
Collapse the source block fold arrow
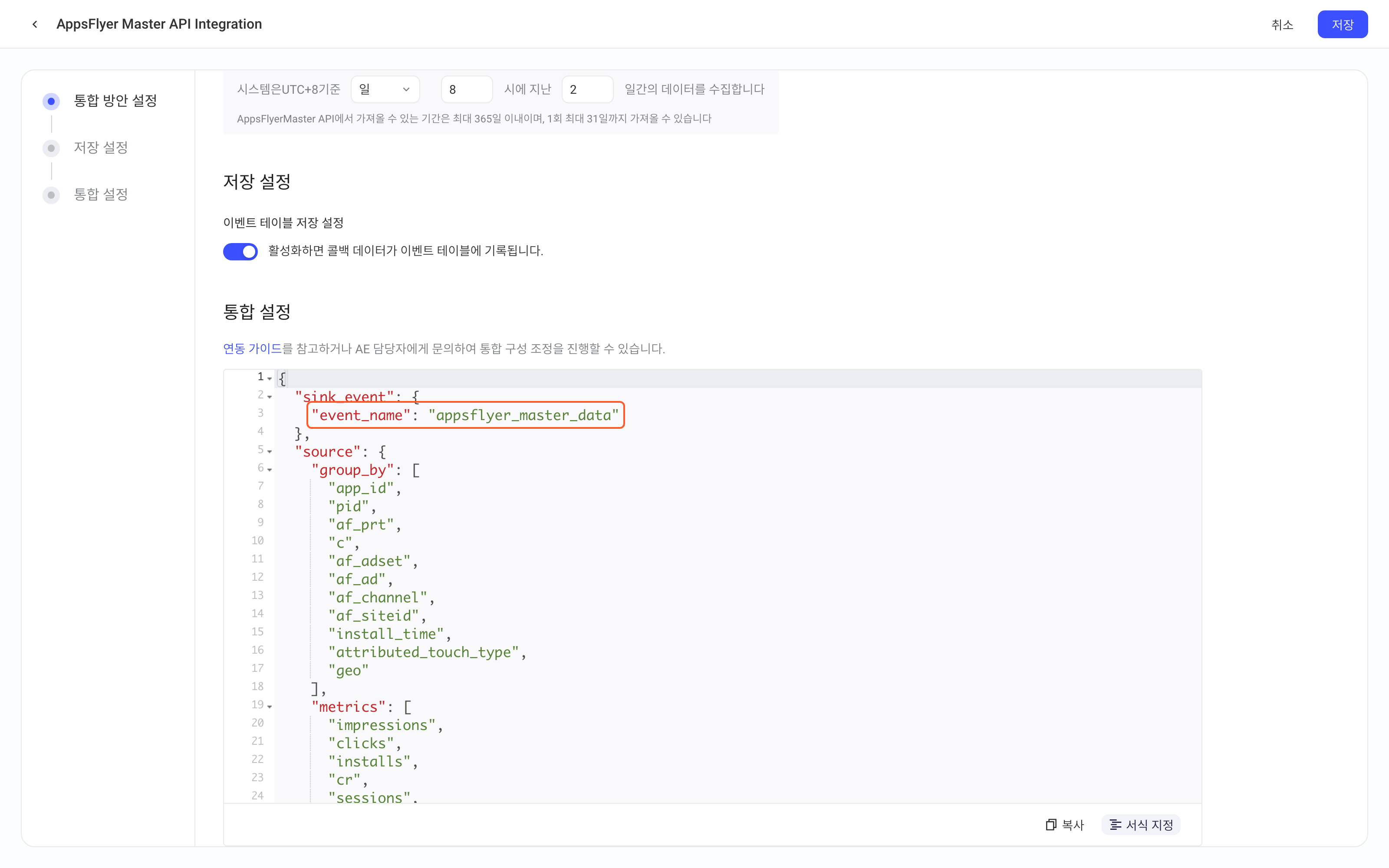270,451
